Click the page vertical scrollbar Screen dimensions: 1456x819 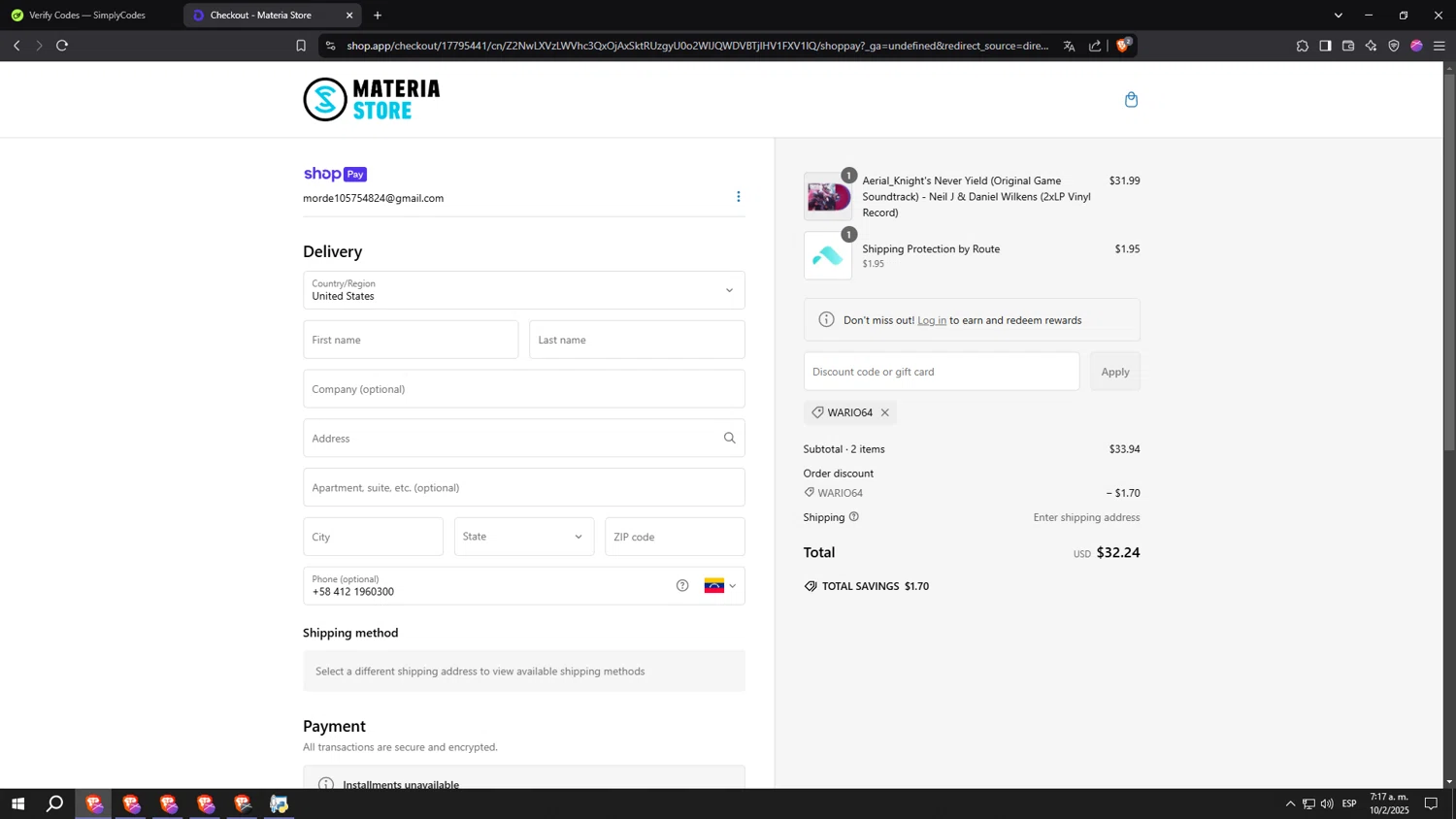tap(1449, 262)
